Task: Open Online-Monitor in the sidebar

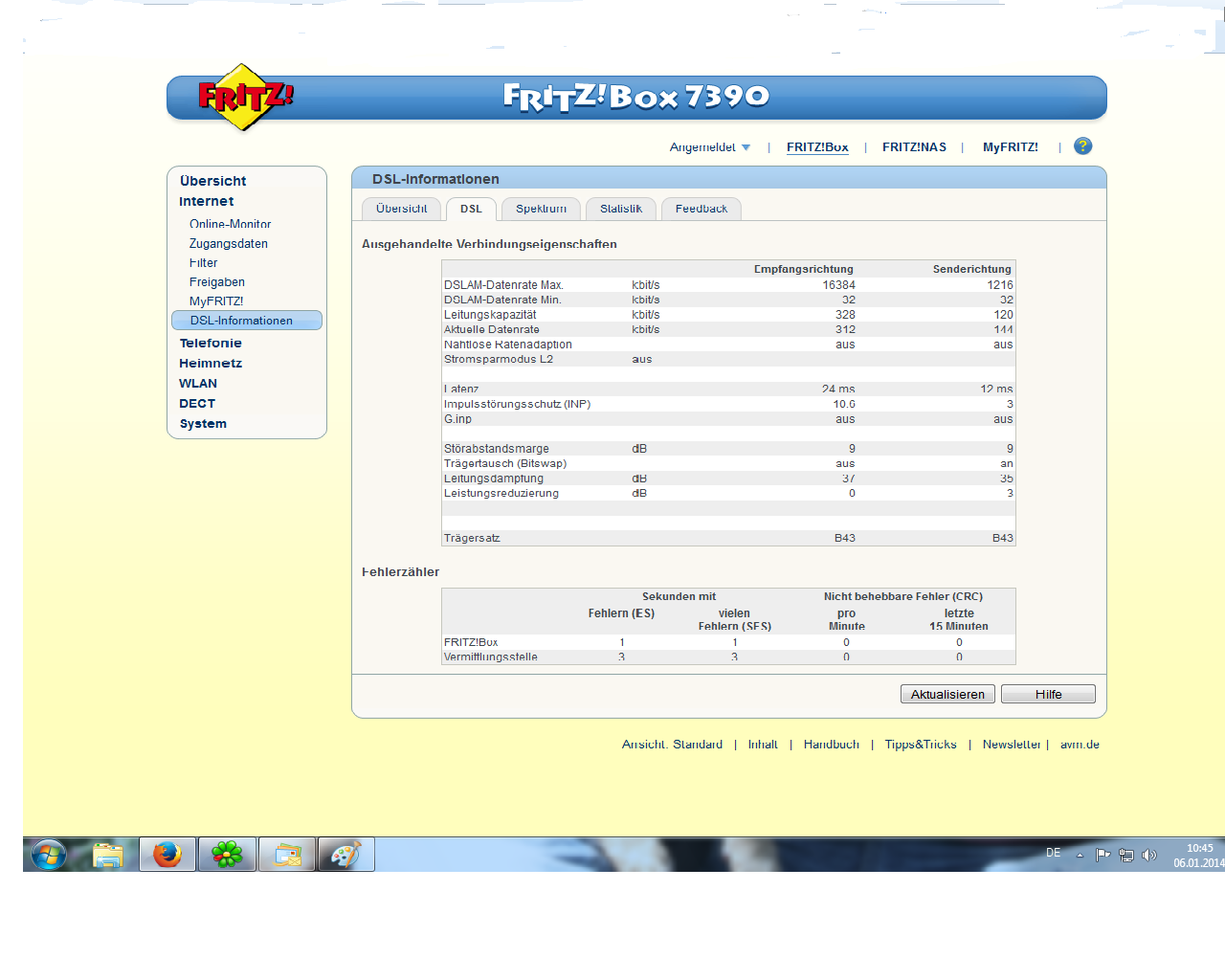Action: pos(230,224)
